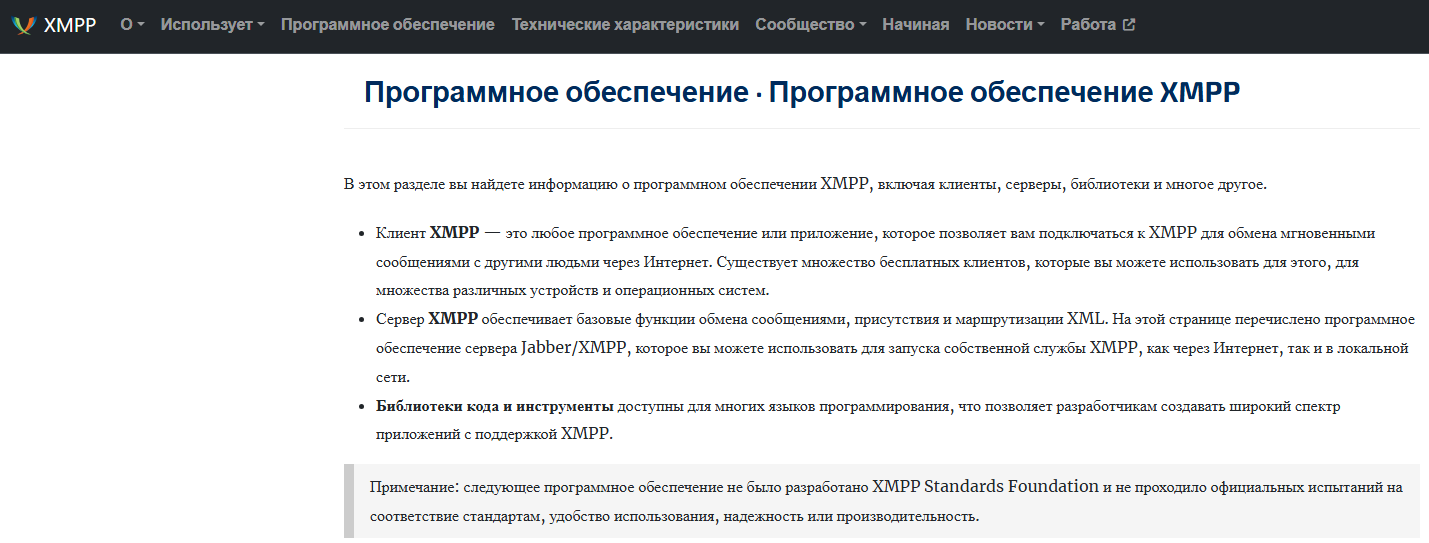The height and width of the screenshot is (543, 1429).
Task: Expand the Сообщество menu
Action: coord(810,25)
